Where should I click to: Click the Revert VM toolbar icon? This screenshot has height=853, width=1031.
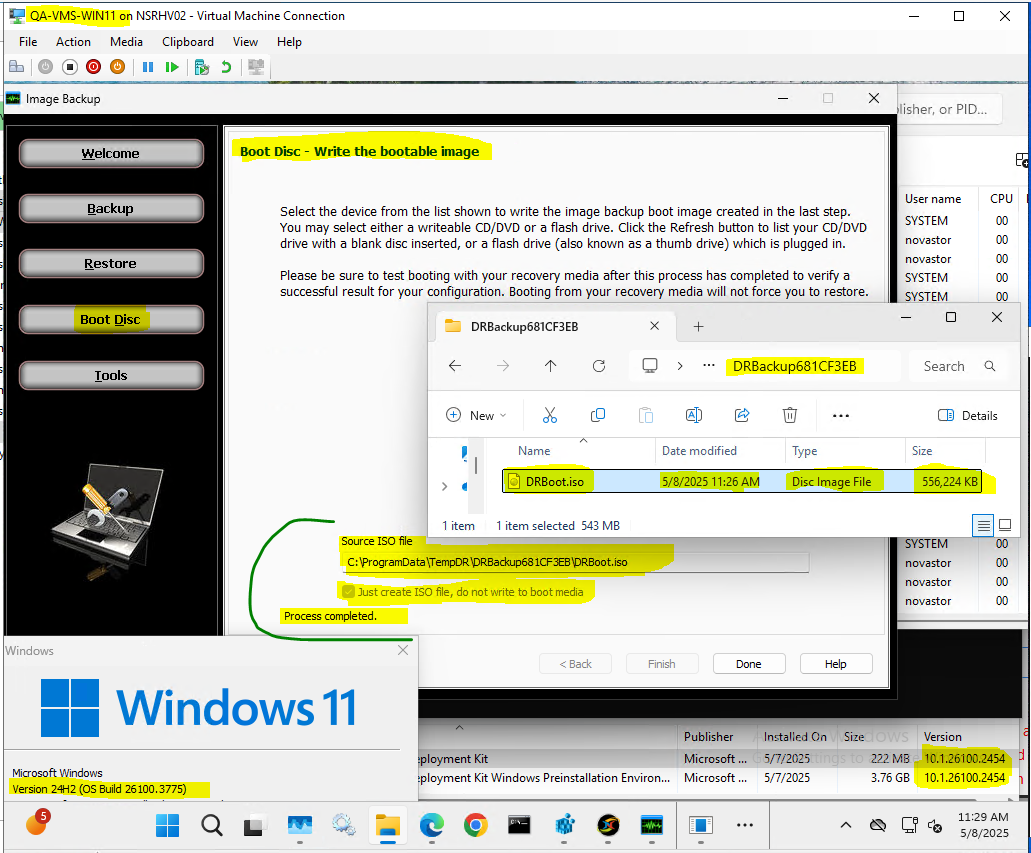[226, 67]
